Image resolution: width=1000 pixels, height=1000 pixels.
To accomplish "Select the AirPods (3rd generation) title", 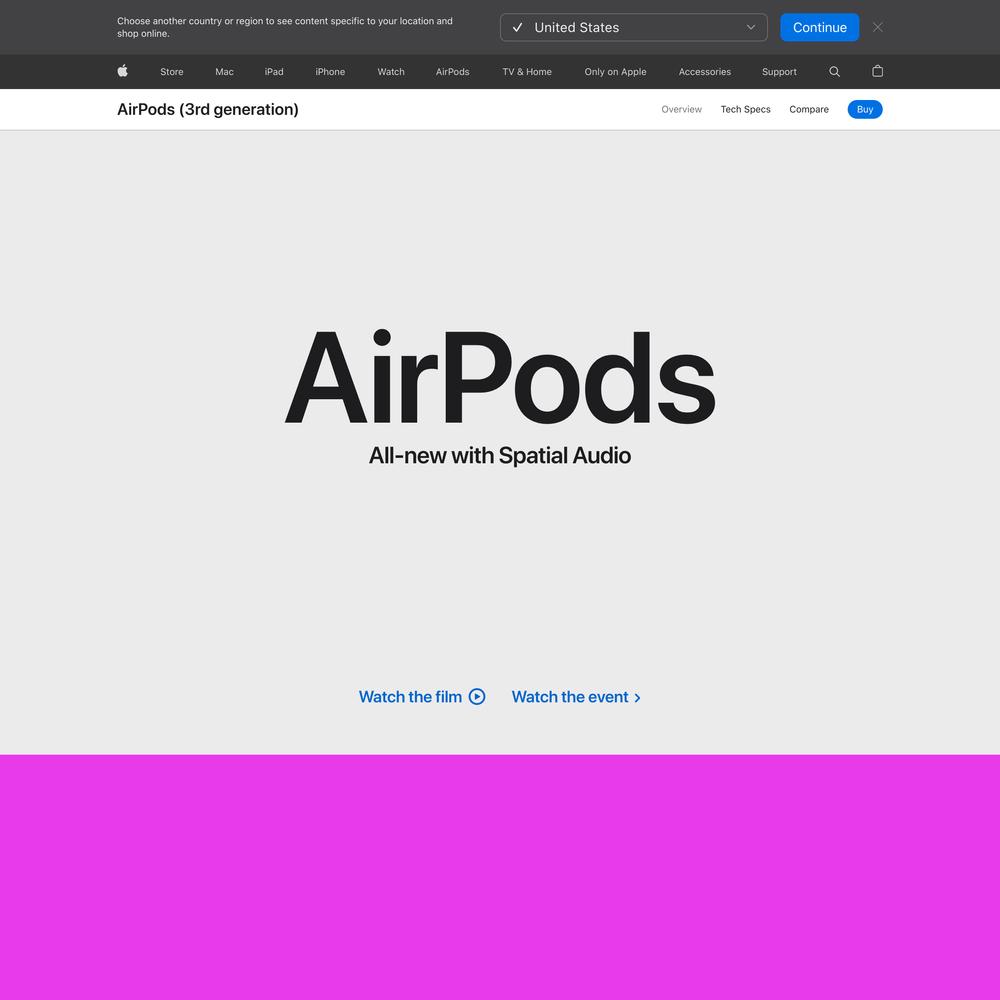I will [x=208, y=110].
